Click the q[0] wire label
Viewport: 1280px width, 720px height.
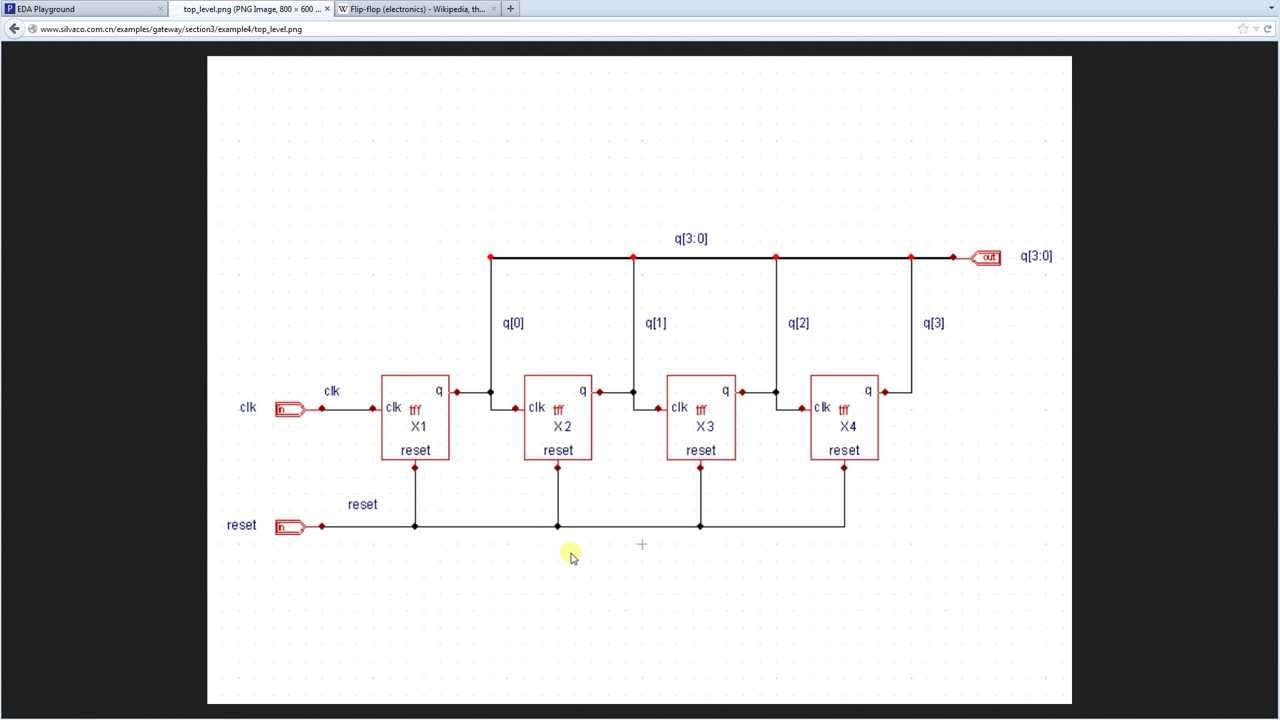[513, 323]
